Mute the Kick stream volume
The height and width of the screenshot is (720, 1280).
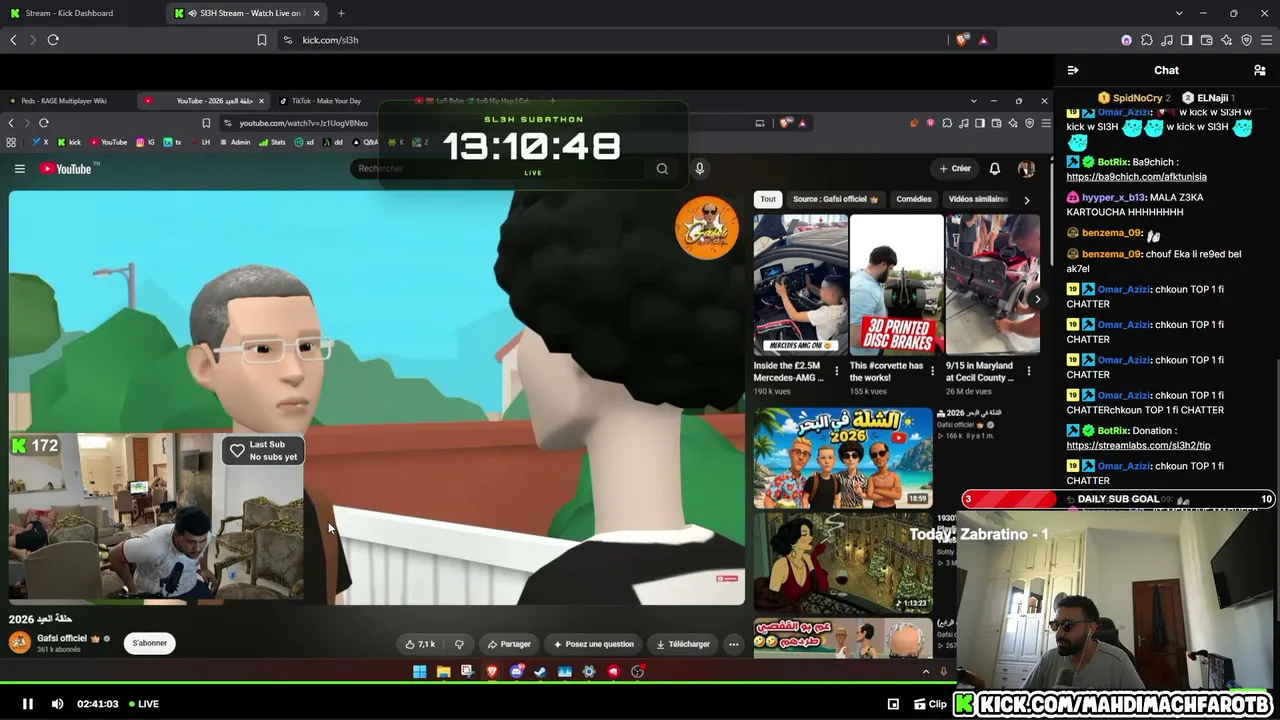tap(58, 704)
